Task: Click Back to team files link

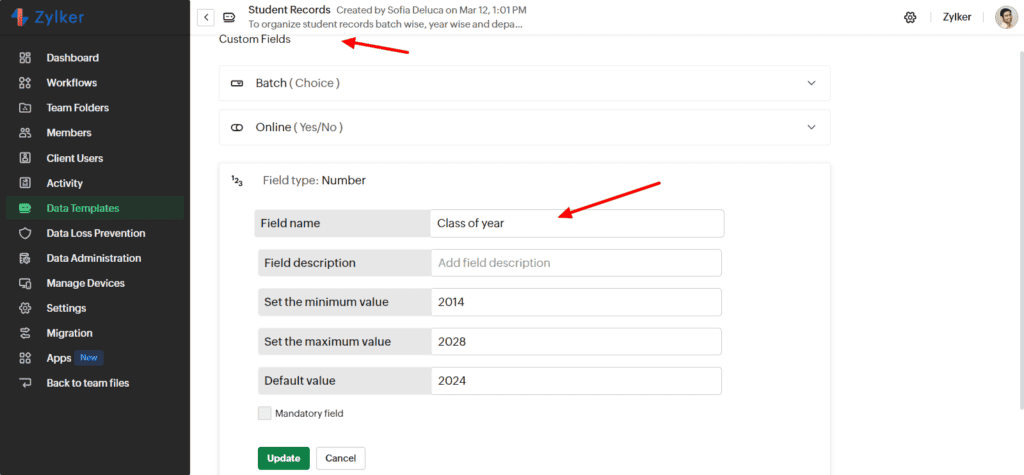Action: coord(88,383)
